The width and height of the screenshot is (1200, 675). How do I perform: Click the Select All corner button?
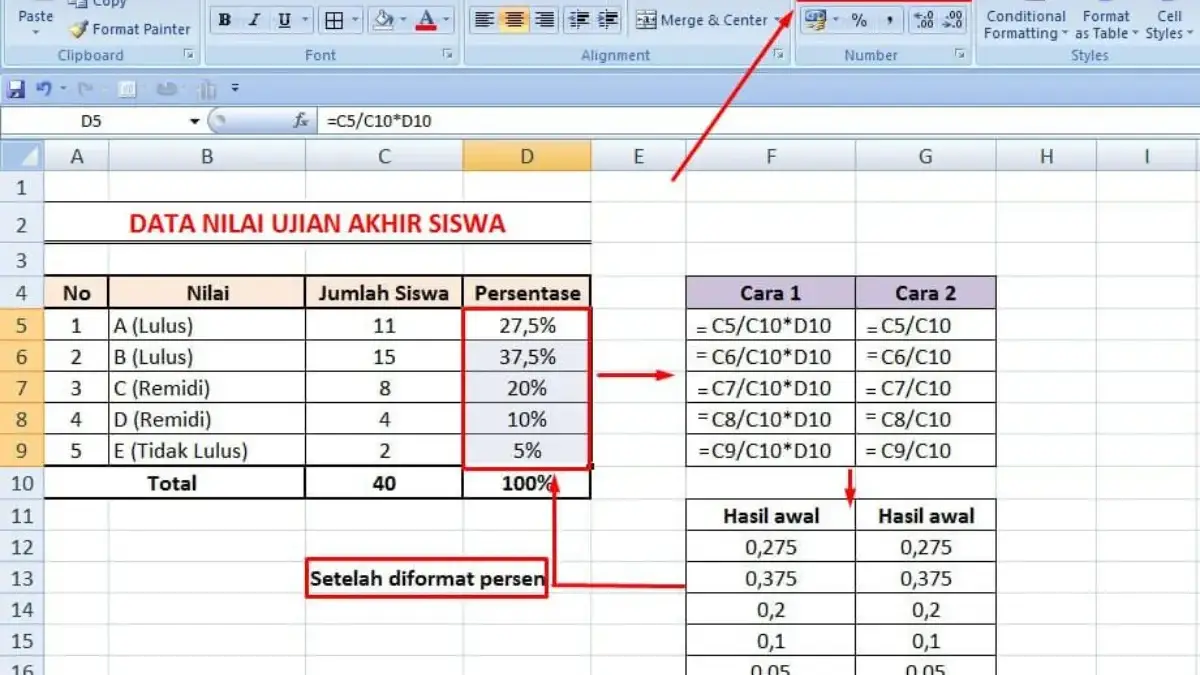[22, 156]
